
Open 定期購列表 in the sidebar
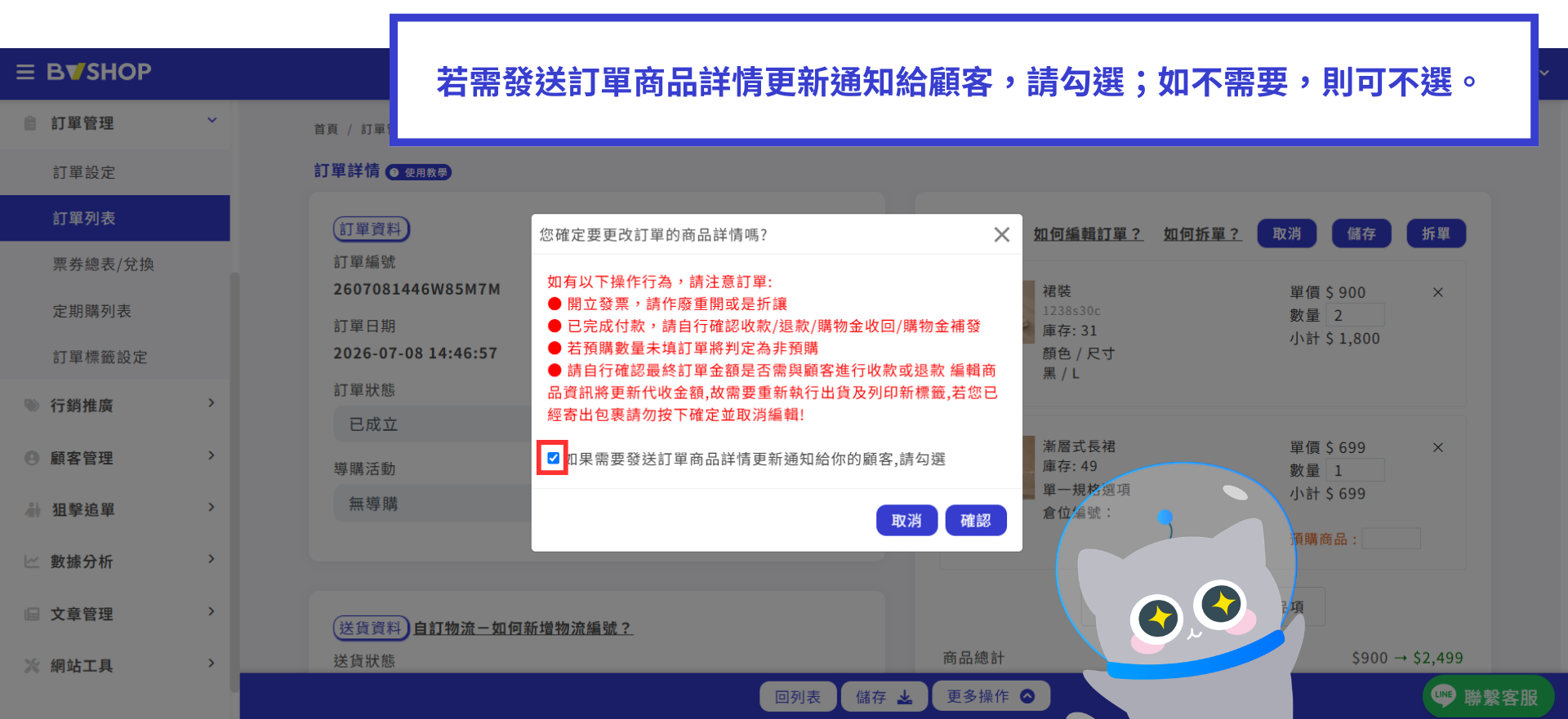click(x=114, y=311)
